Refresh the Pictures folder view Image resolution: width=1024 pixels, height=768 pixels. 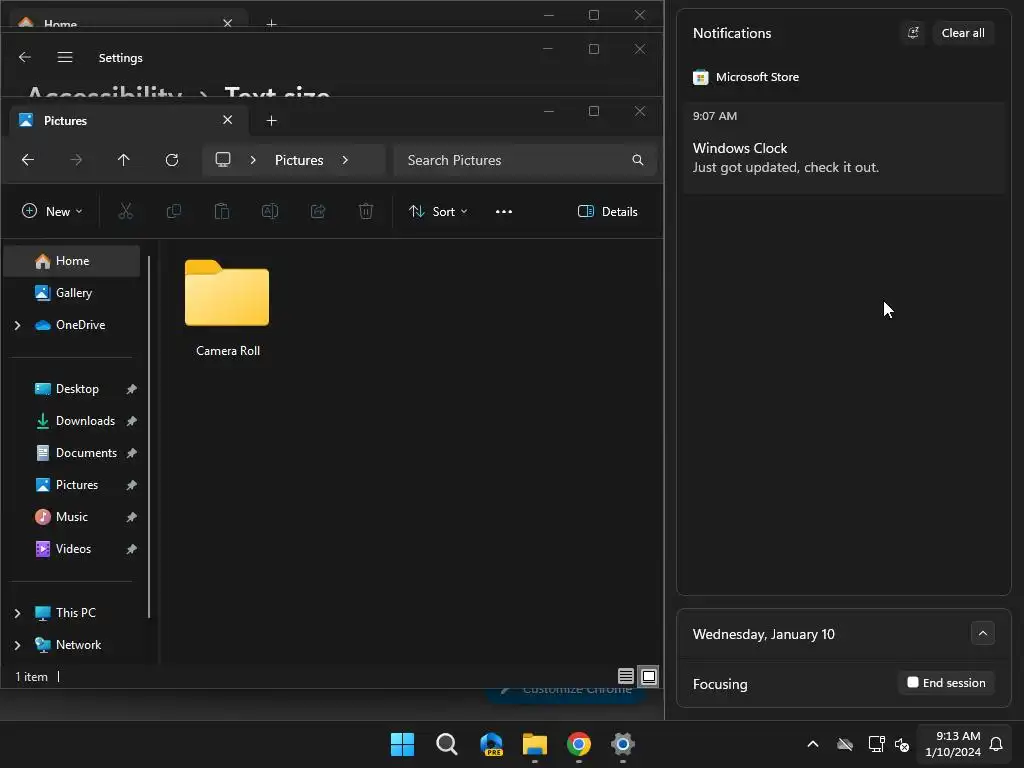pos(172,160)
